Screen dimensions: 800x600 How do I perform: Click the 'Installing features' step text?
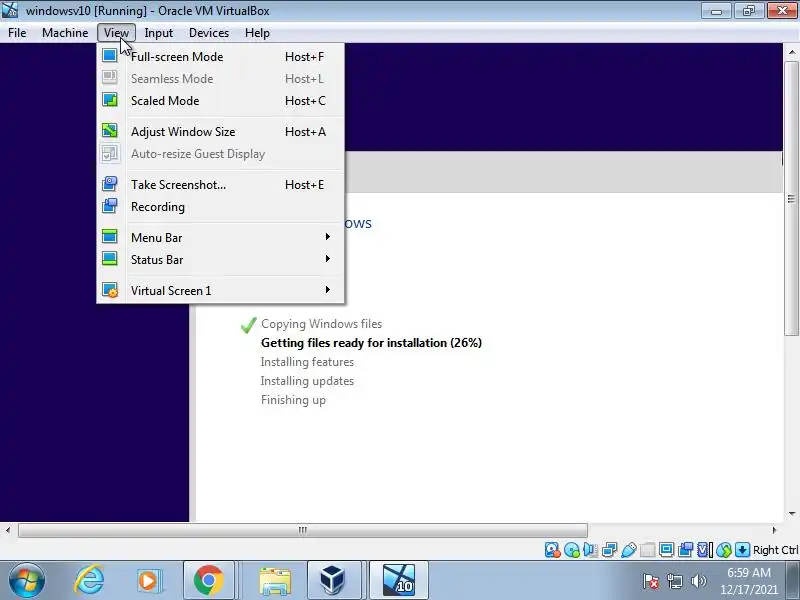tap(307, 362)
